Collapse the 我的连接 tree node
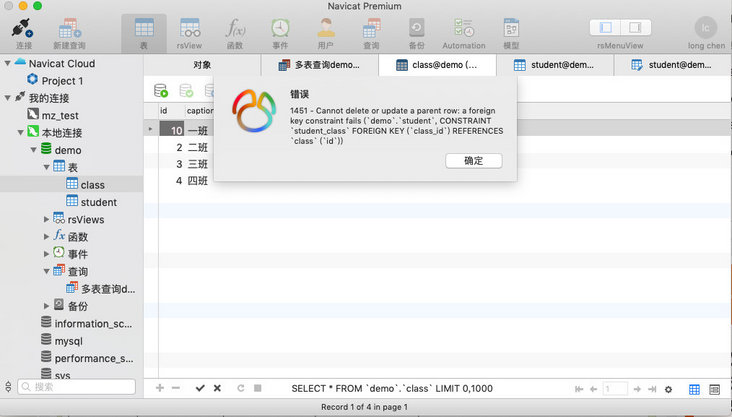The height and width of the screenshot is (417, 732). 8,98
